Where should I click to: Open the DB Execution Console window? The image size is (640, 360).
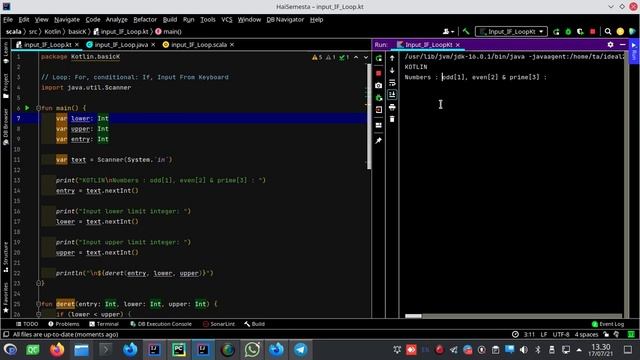pyautogui.click(x=161, y=324)
